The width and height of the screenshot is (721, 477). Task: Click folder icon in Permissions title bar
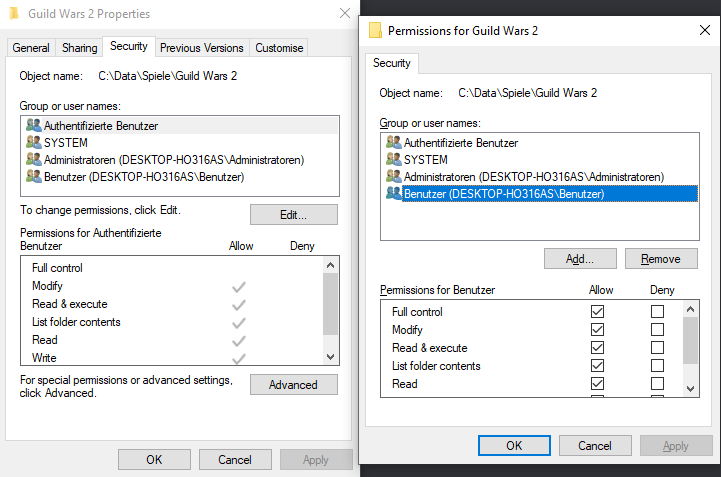coord(375,30)
